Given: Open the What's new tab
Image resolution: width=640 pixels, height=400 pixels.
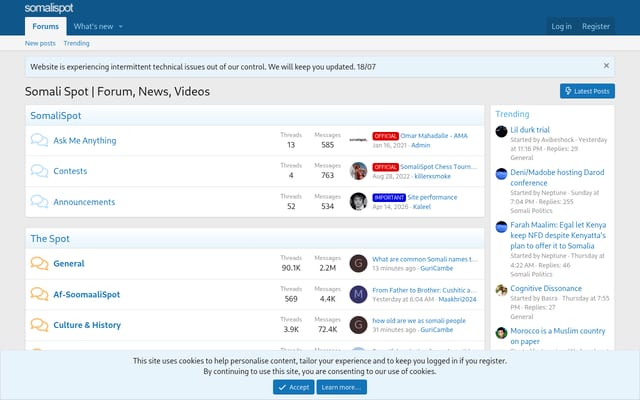Looking at the screenshot, I should [93, 26].
